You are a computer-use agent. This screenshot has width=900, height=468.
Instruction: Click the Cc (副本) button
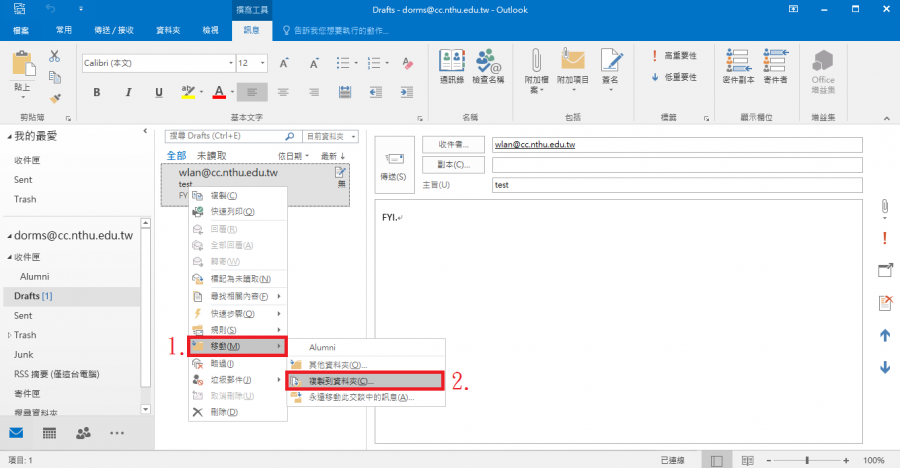[x=453, y=164]
